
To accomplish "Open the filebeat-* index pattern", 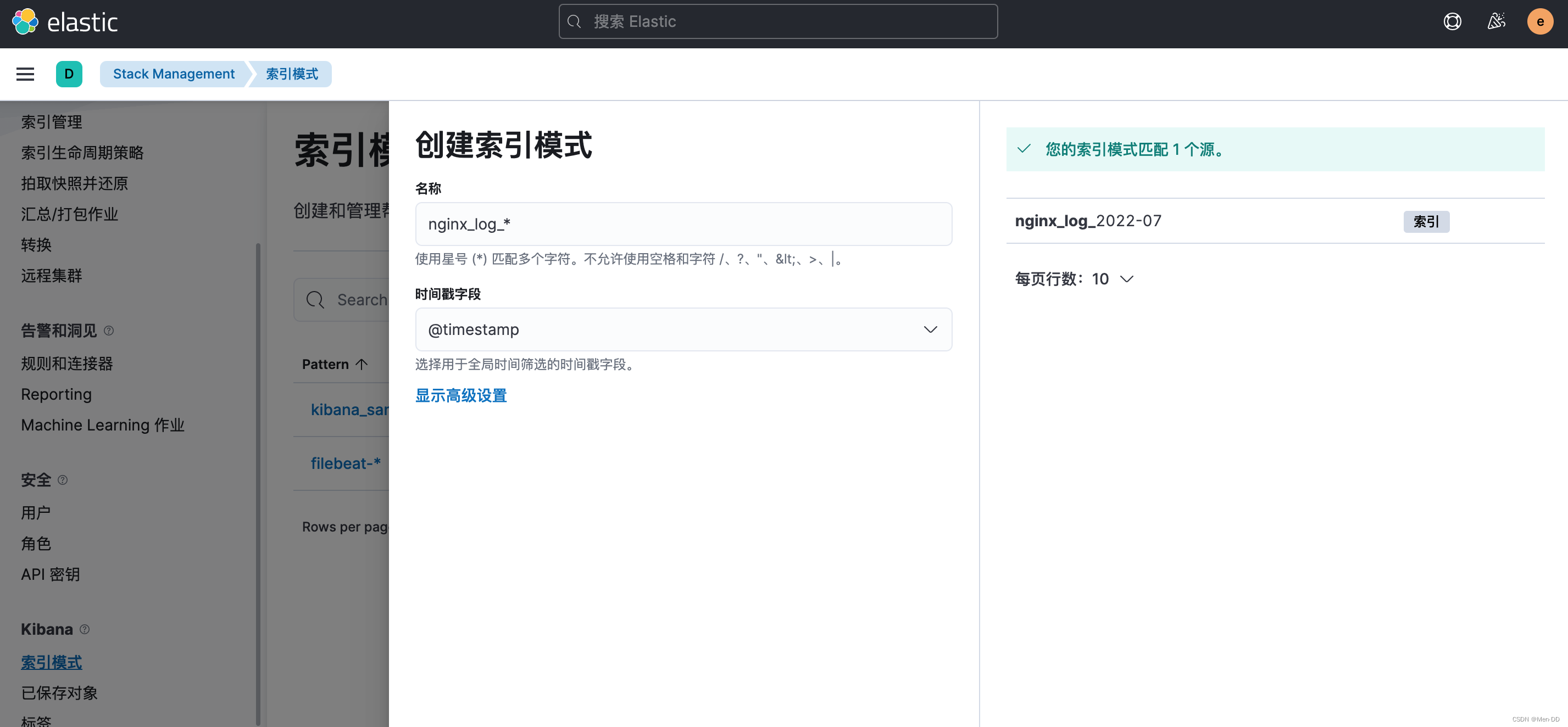I will point(345,463).
